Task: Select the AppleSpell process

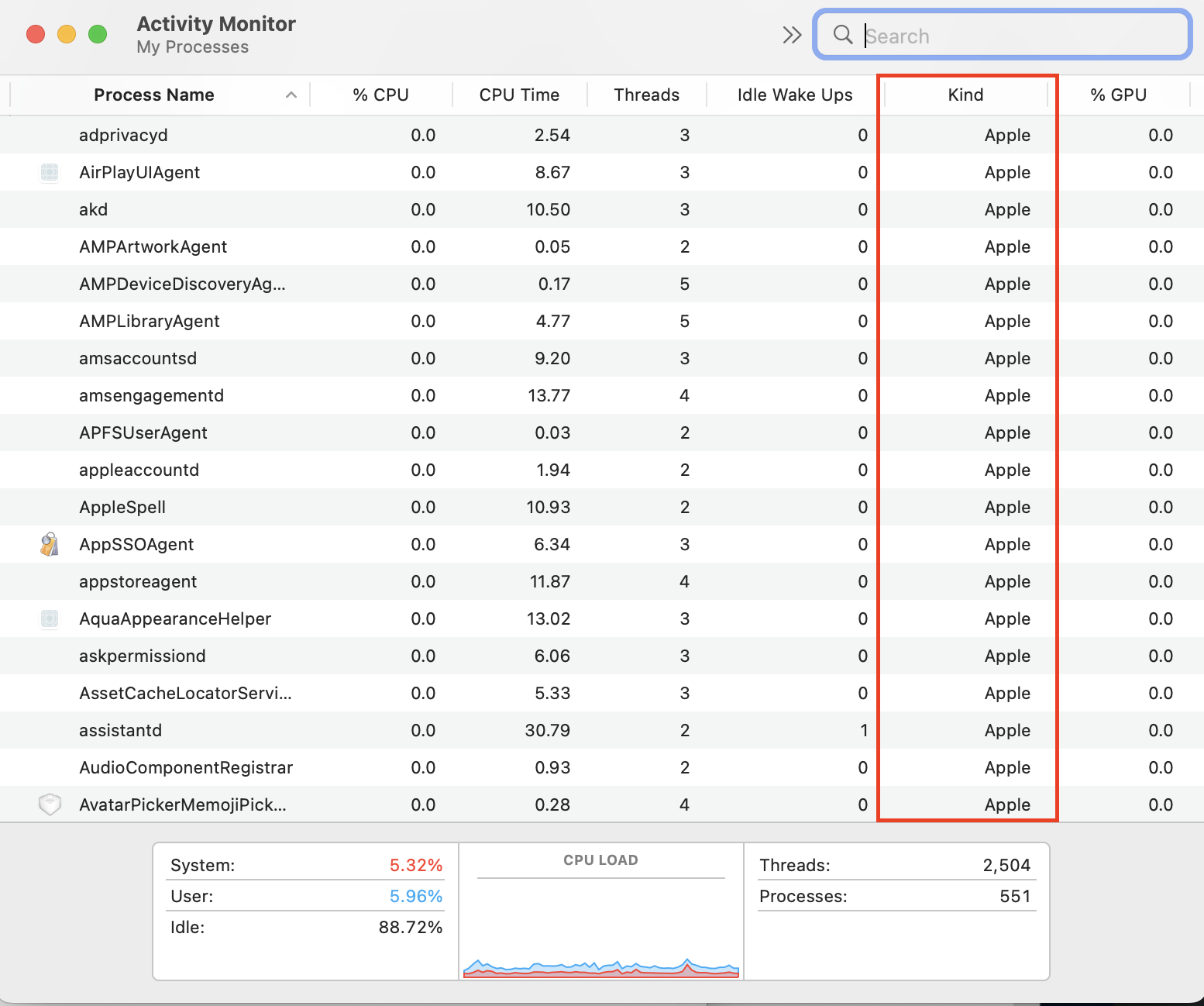Action: [x=122, y=507]
